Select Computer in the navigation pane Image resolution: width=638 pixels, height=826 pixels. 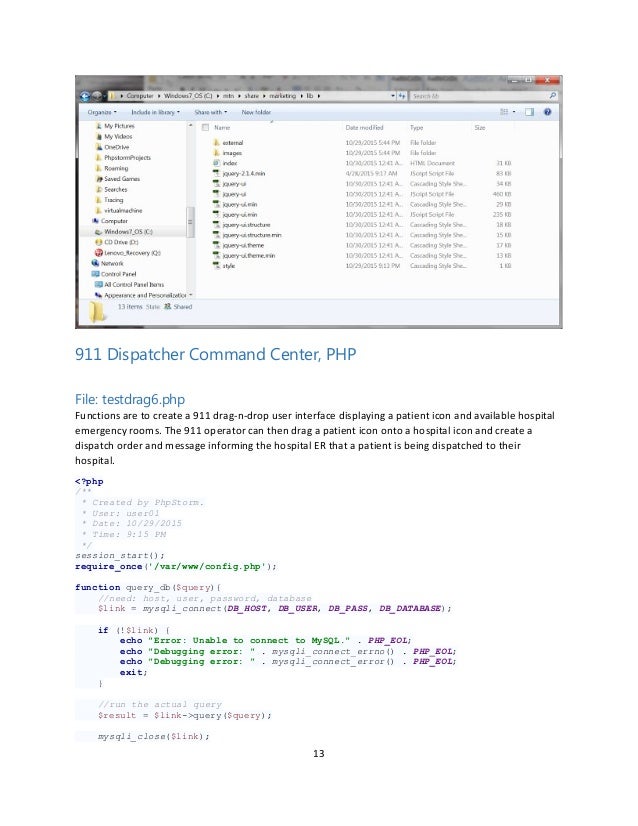click(114, 221)
